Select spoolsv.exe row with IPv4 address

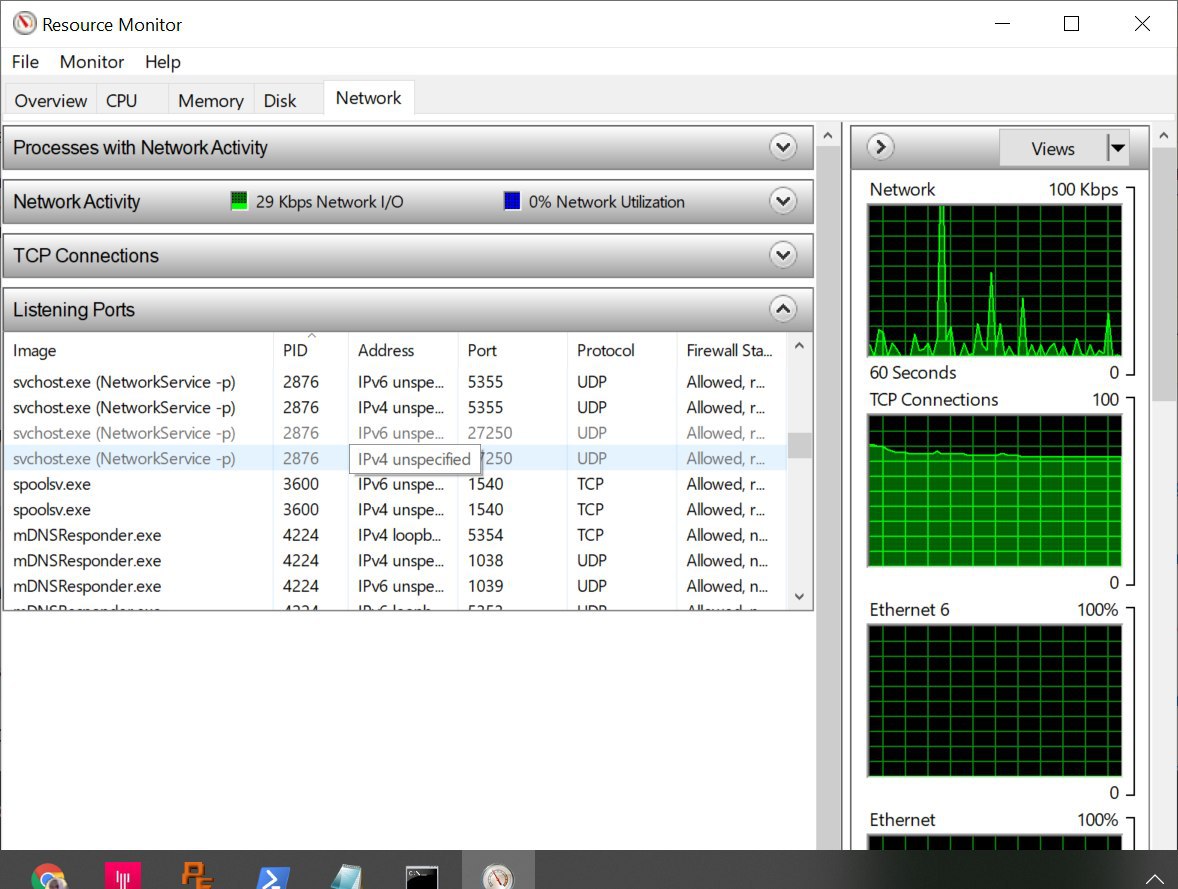click(x=395, y=510)
